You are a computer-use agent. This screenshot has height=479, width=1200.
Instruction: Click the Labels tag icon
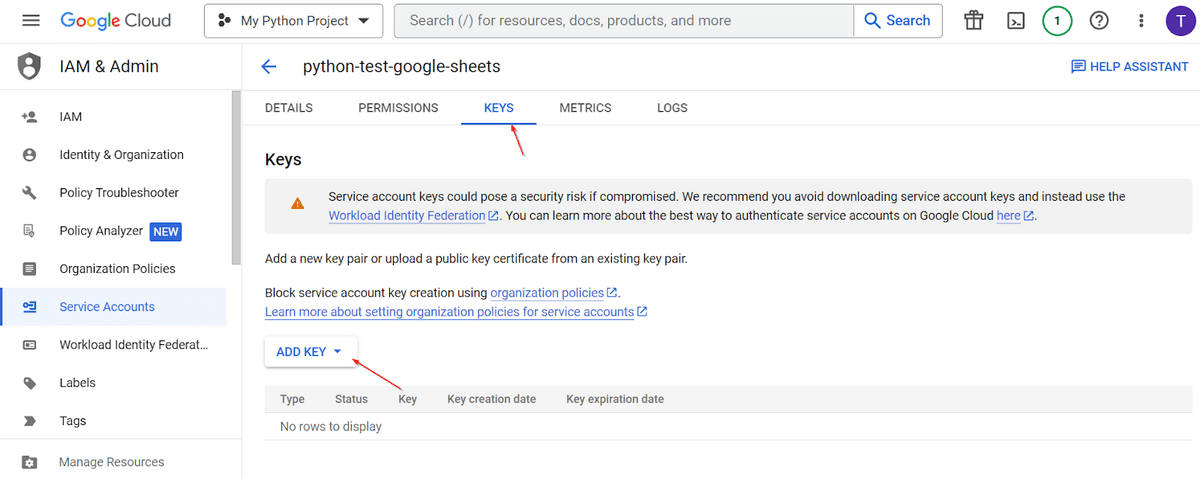point(29,383)
